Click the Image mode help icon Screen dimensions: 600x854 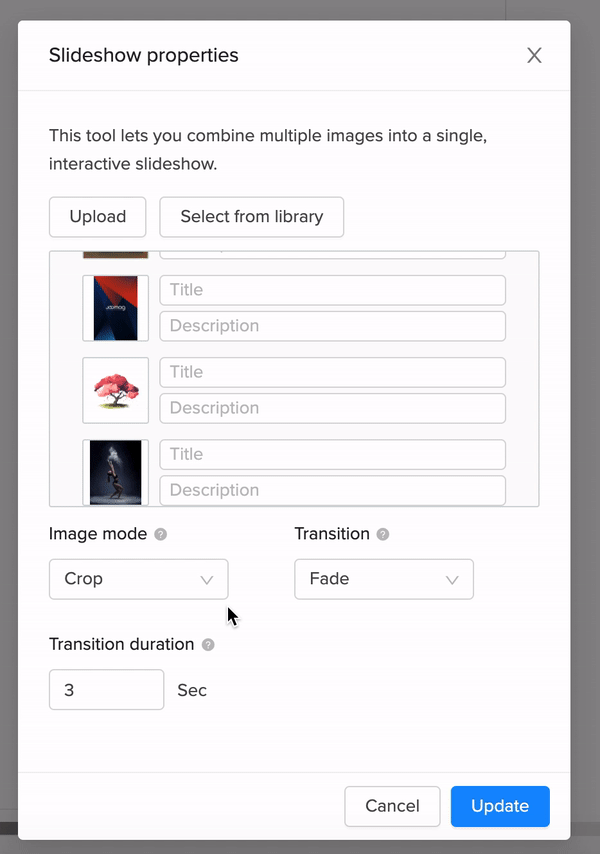point(161,534)
